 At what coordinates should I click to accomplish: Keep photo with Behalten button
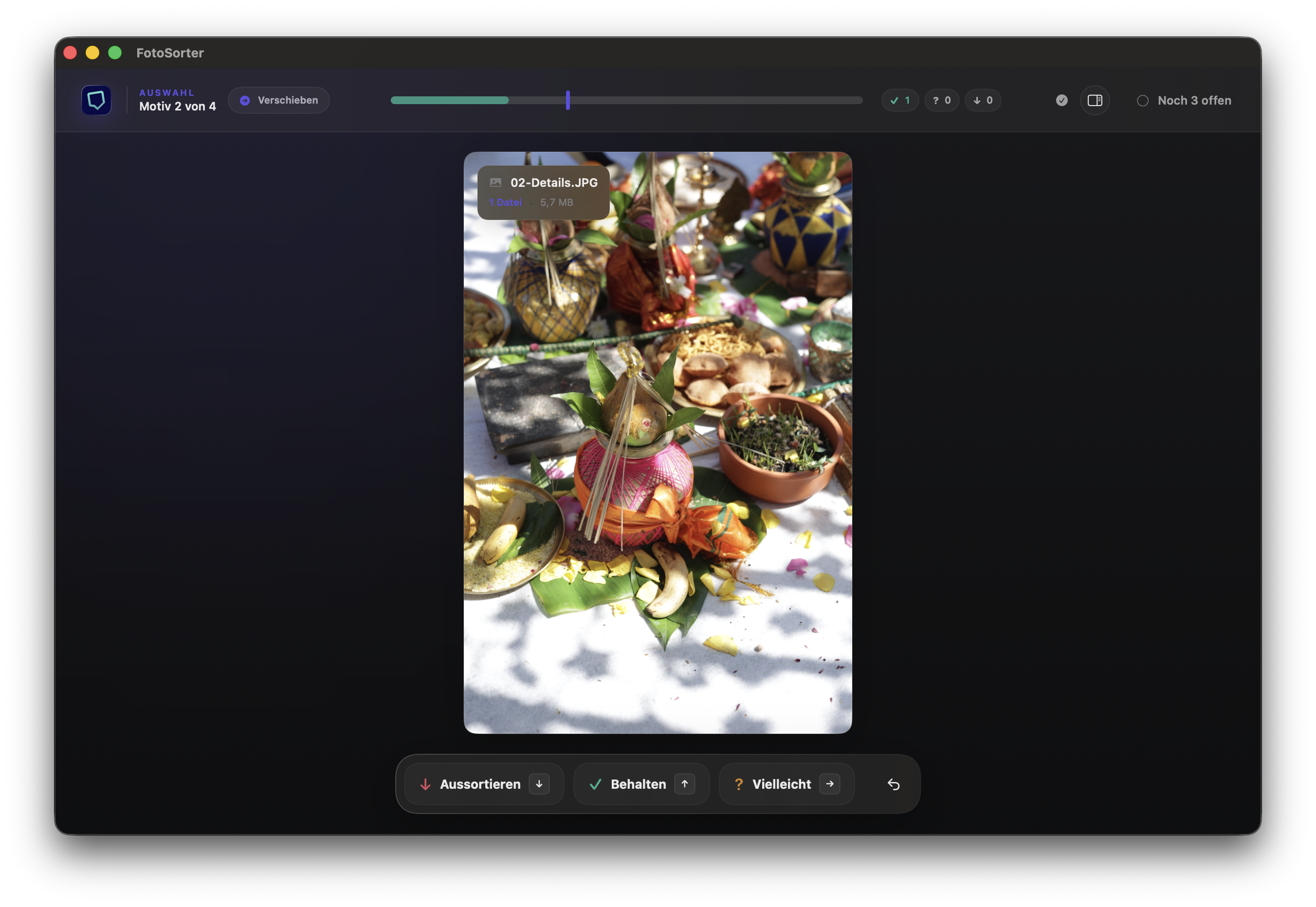[x=641, y=784]
